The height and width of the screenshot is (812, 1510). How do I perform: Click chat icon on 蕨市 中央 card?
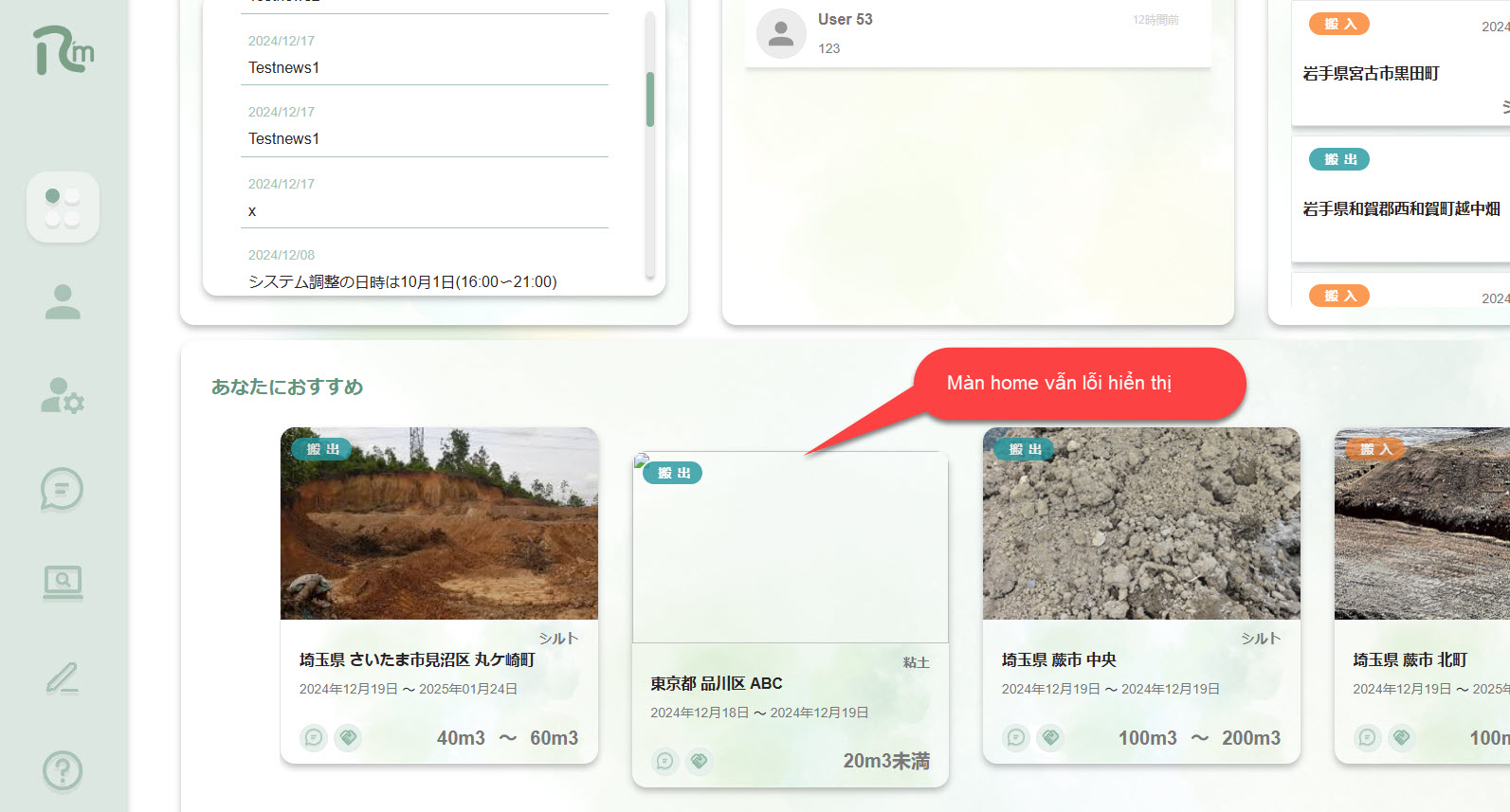tap(1016, 737)
